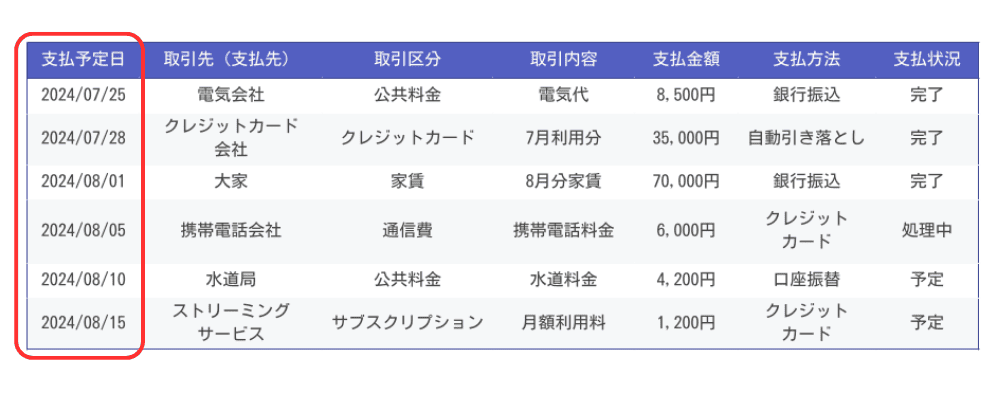Viewport: 1000px width, 400px height.
Task: Select the 8月分家賃 transaction cell
Action: pos(563,182)
